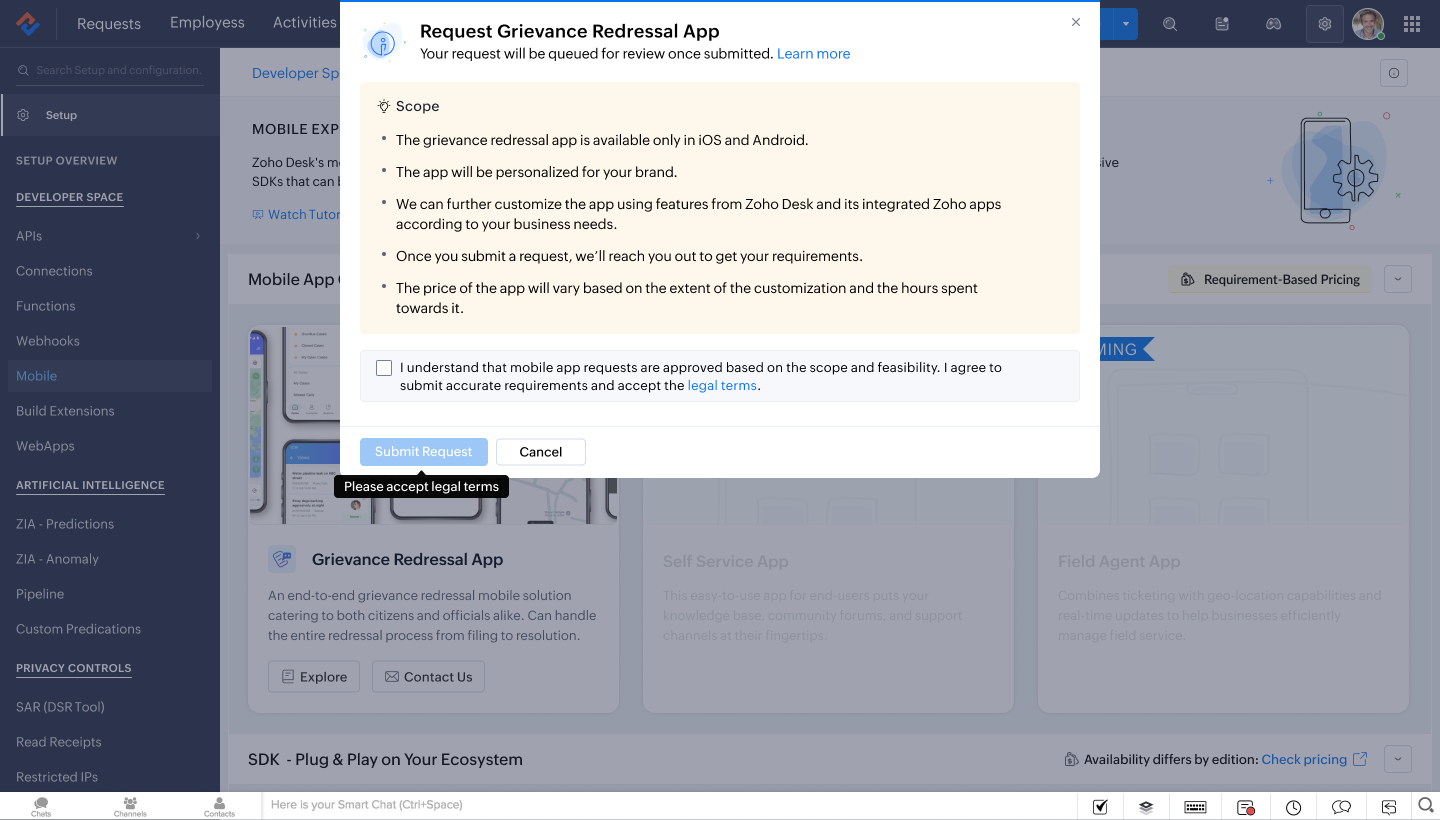Viewport: 1440px width, 820px height.
Task: Select Connections in Developer Space
Action: click(54, 271)
